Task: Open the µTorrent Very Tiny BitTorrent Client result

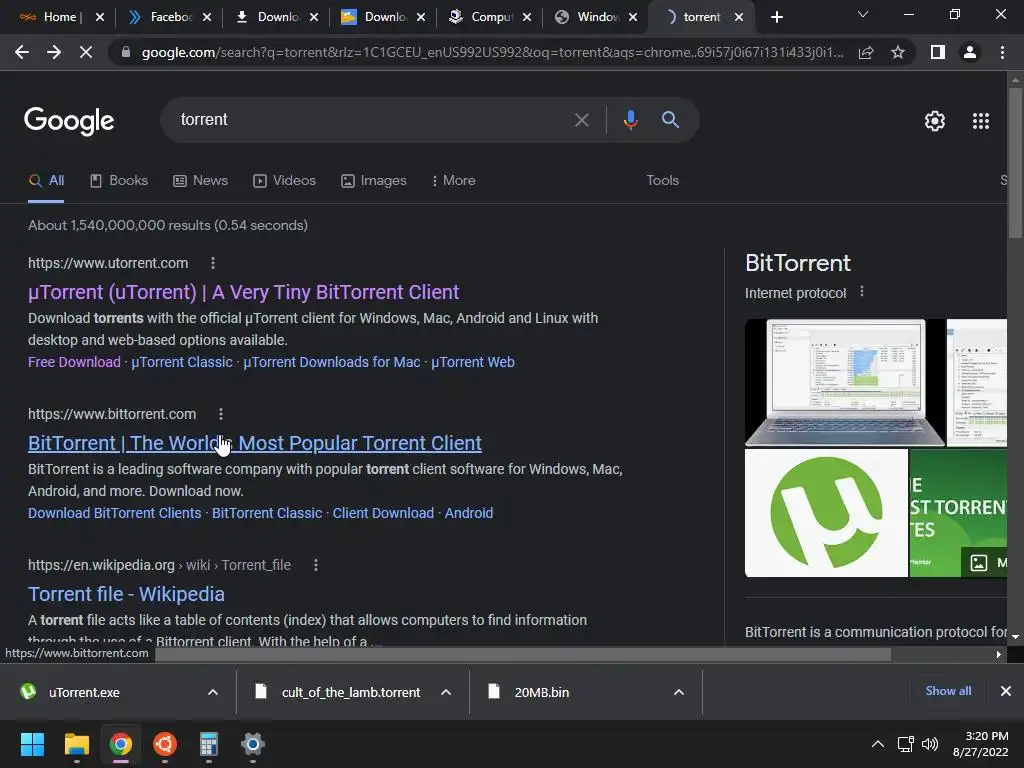Action: (x=244, y=292)
